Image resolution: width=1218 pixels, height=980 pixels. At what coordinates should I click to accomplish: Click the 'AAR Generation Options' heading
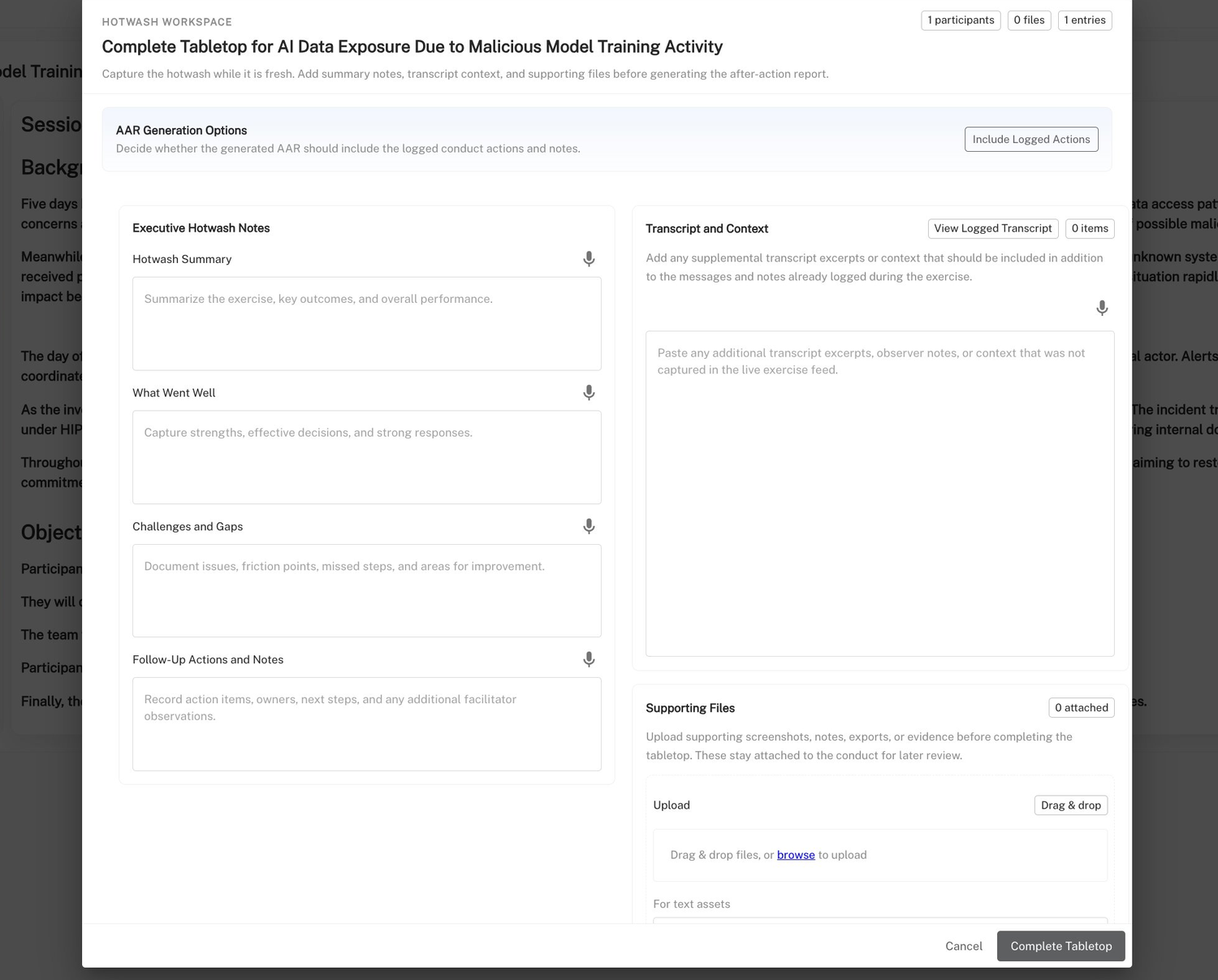coord(181,131)
